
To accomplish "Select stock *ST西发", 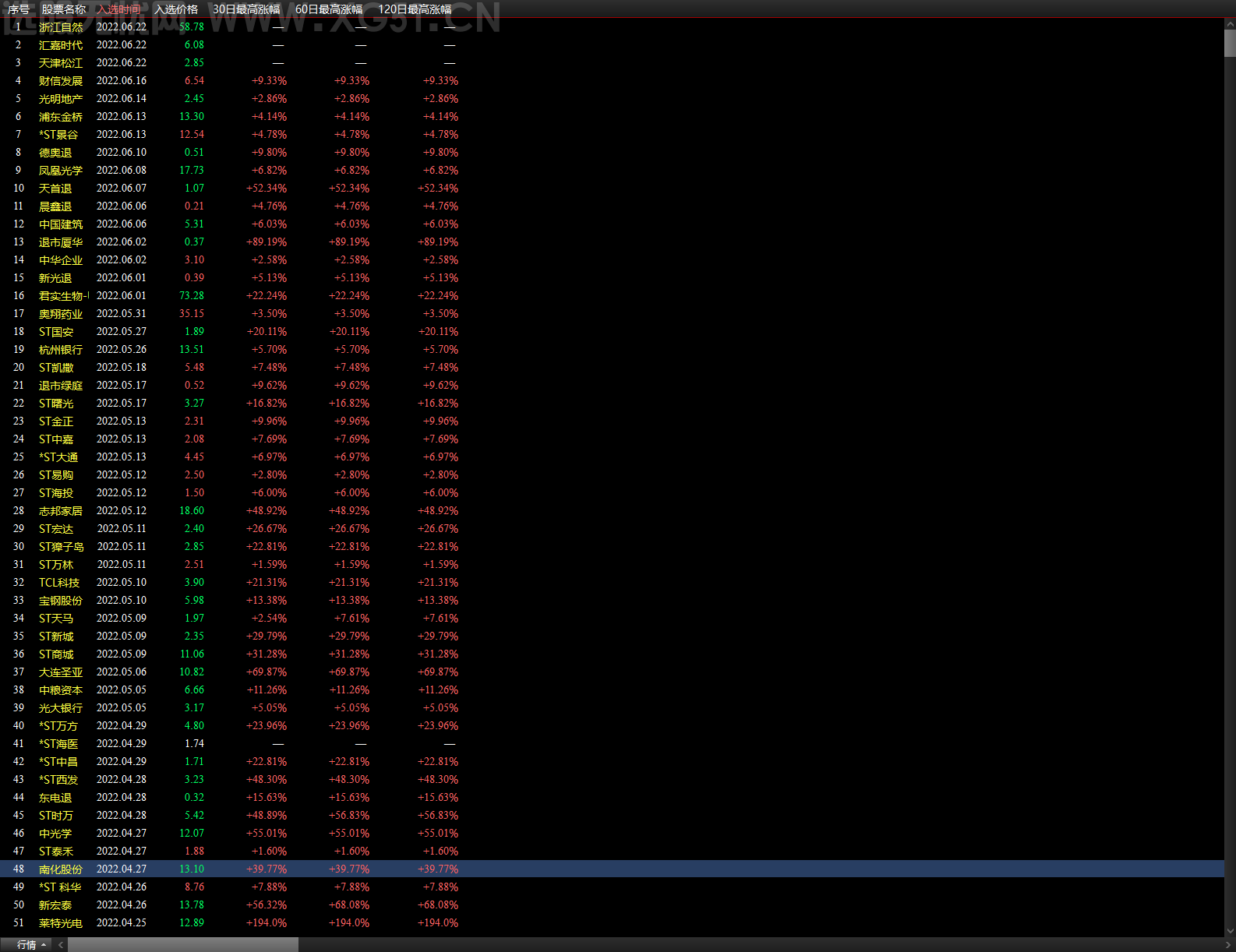I will (x=58, y=780).
